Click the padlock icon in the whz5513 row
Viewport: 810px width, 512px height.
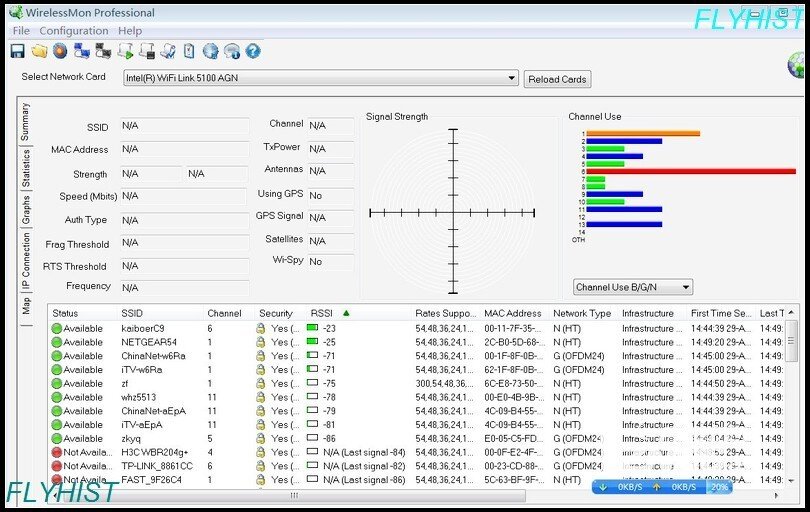261,397
